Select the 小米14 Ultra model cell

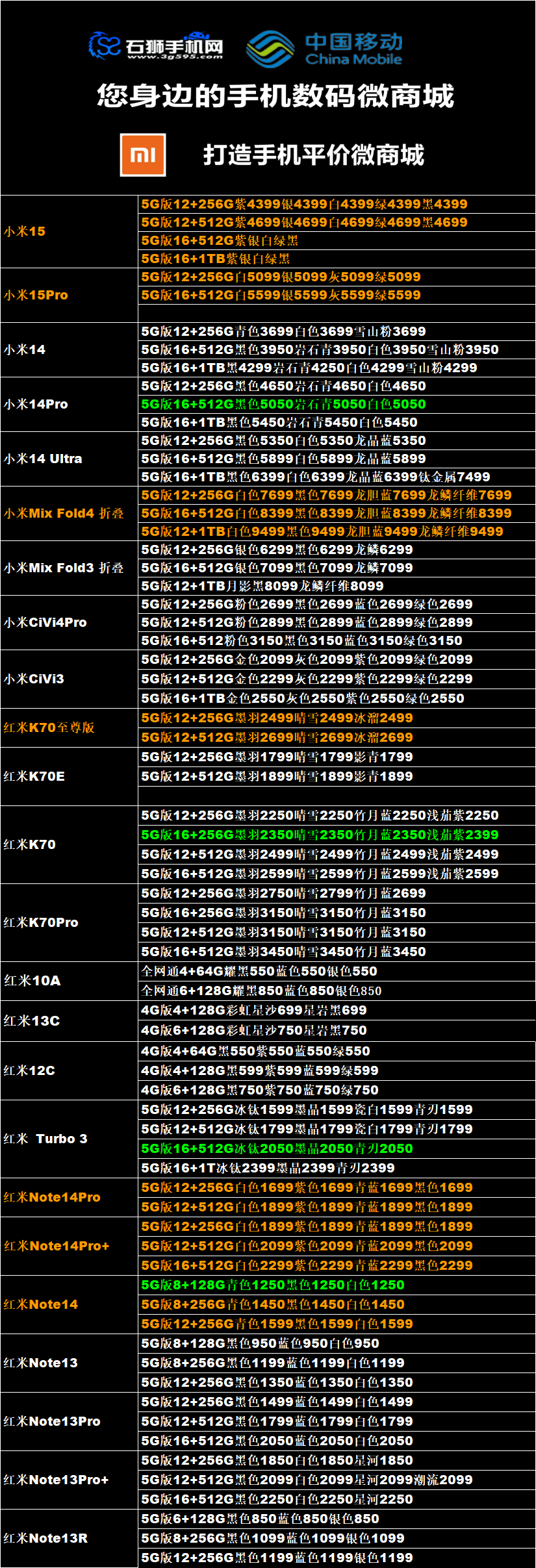coord(69,459)
